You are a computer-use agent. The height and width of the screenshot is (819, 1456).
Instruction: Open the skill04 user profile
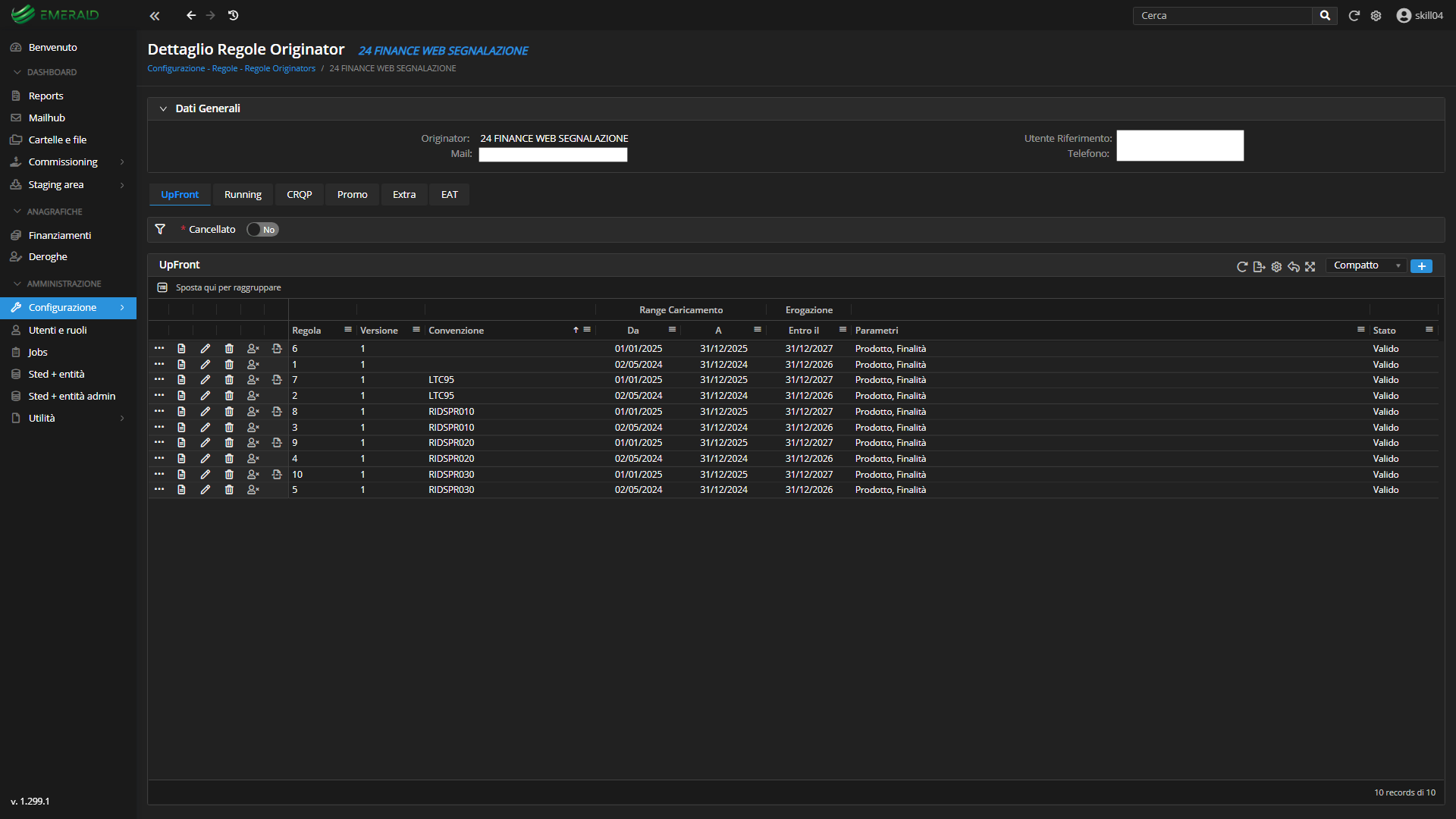pos(1420,15)
